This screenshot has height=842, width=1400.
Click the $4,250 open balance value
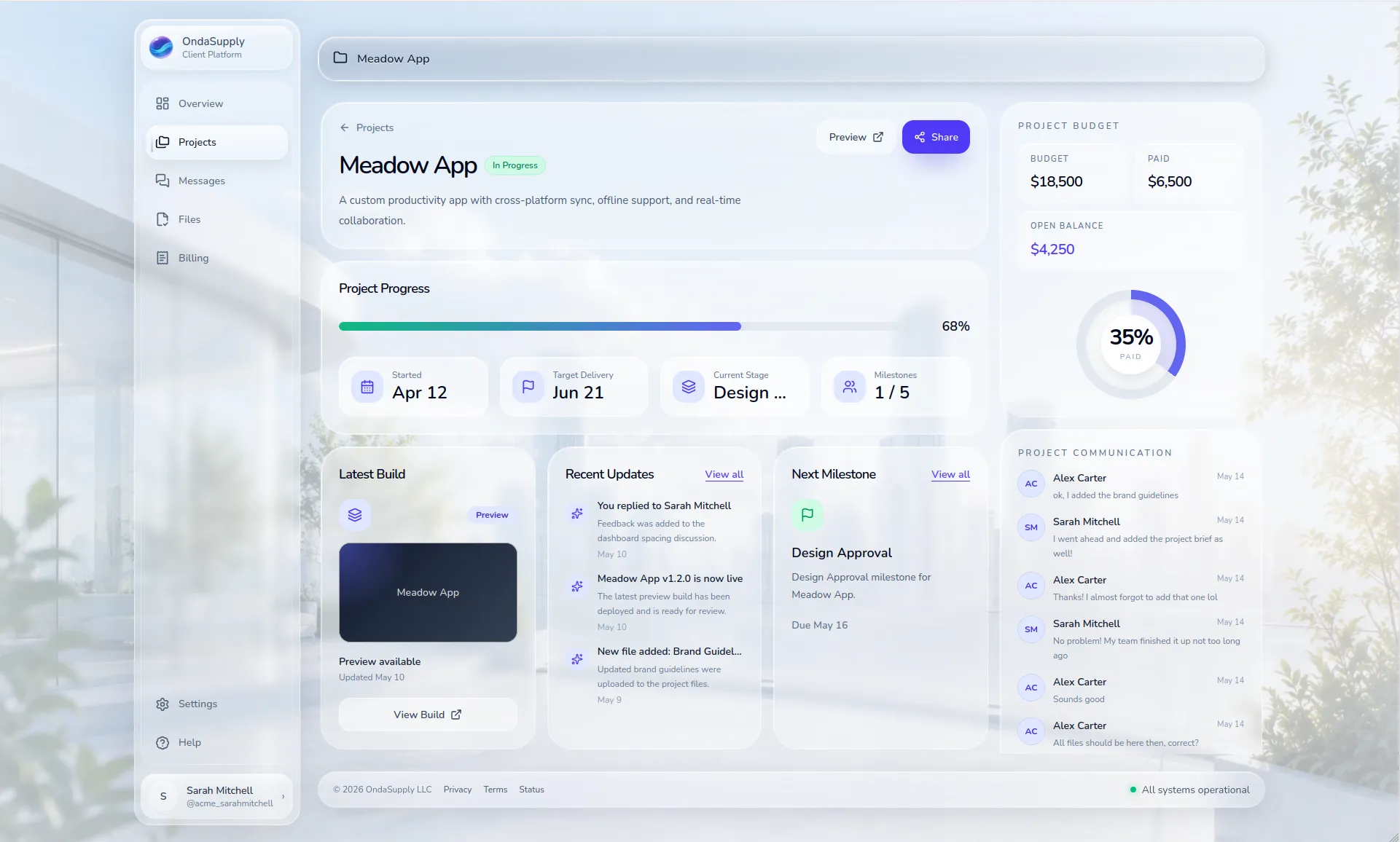[x=1052, y=249]
